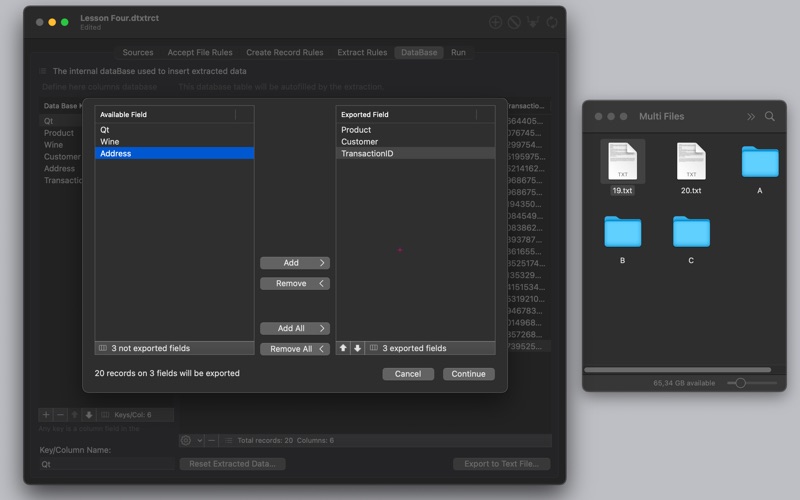
Task: Click the move-up arrow under Exported Field
Action: (344, 348)
